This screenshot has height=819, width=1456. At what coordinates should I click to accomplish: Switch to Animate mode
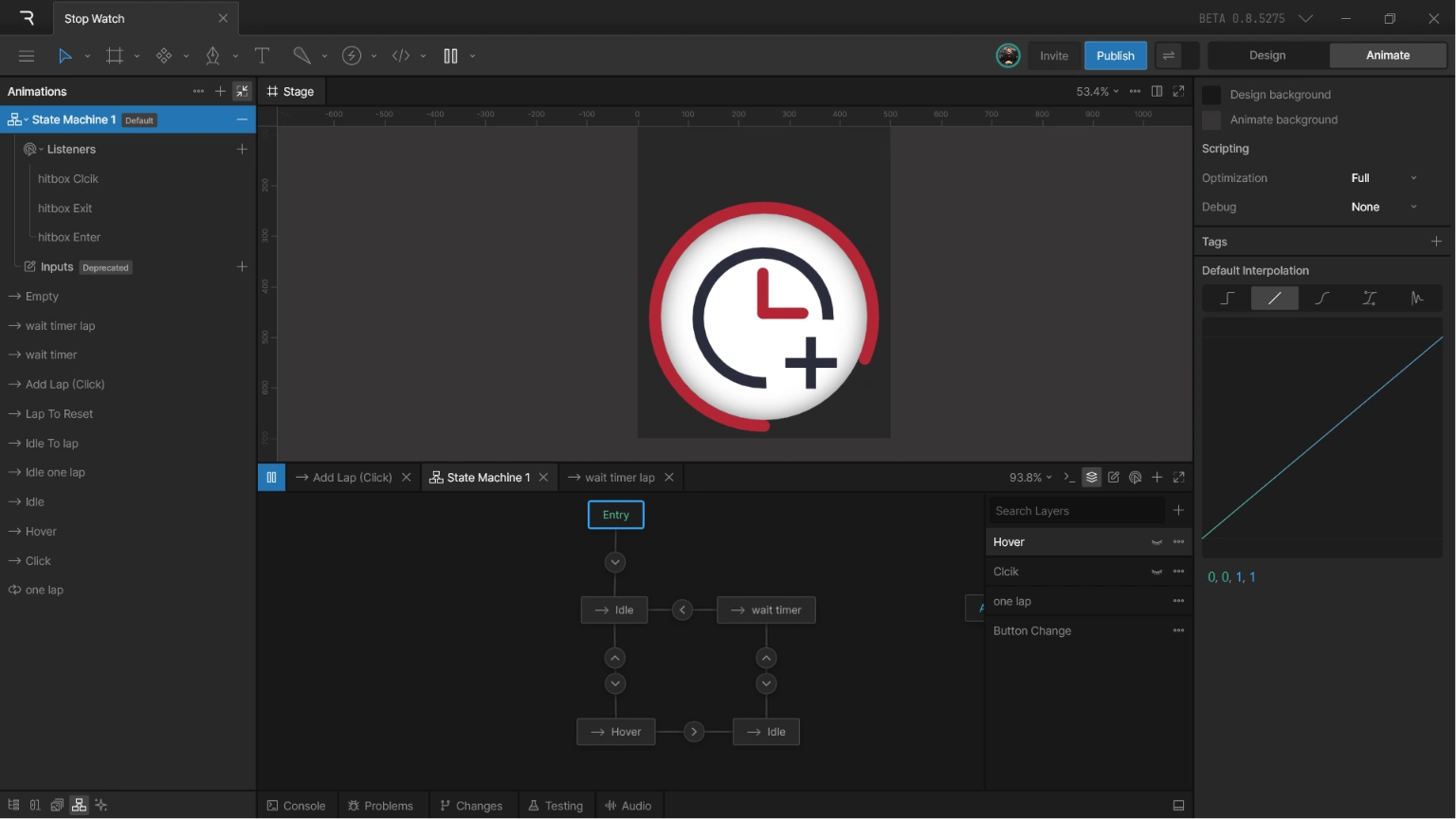pyautogui.click(x=1388, y=55)
